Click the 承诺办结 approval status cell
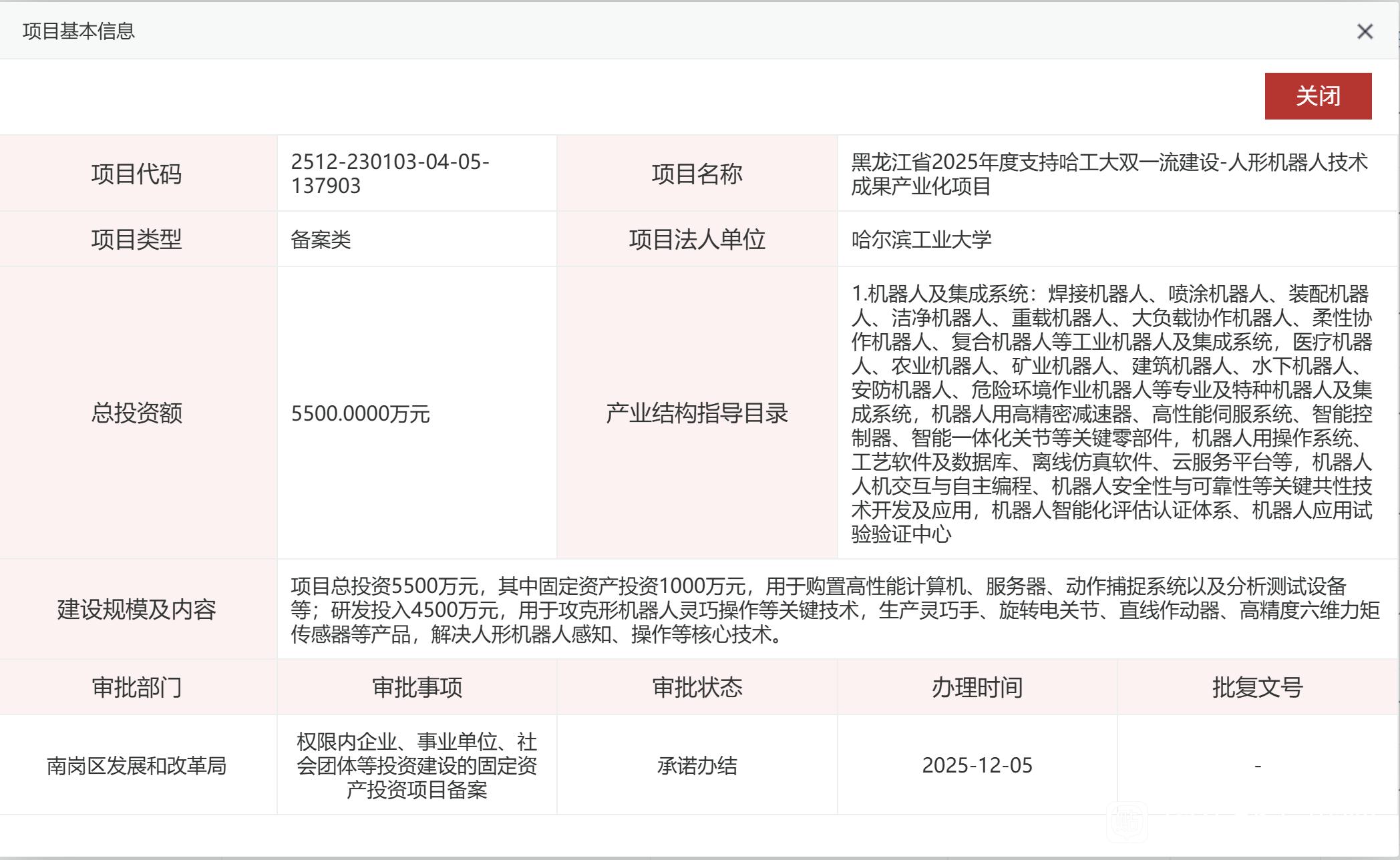Image resolution: width=1400 pixels, height=860 pixels. 697,765
